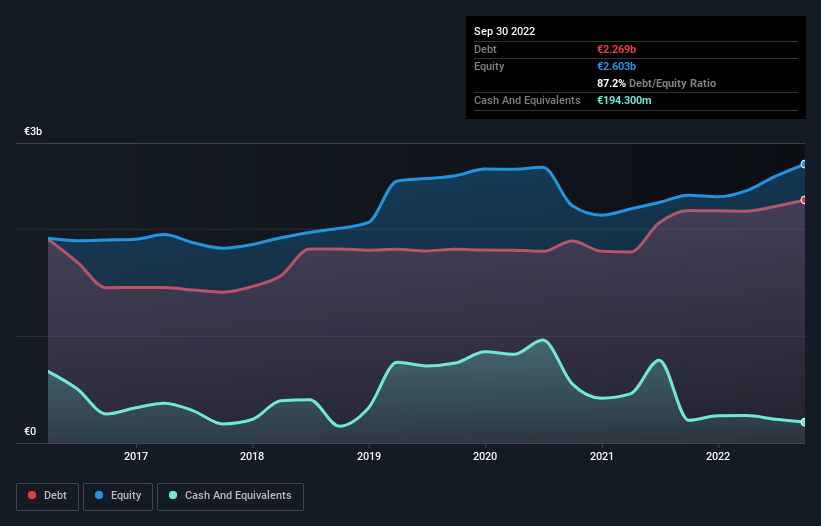Image resolution: width=821 pixels, height=526 pixels.
Task: Click the €2.603b equity value
Action: pyautogui.click(x=616, y=66)
